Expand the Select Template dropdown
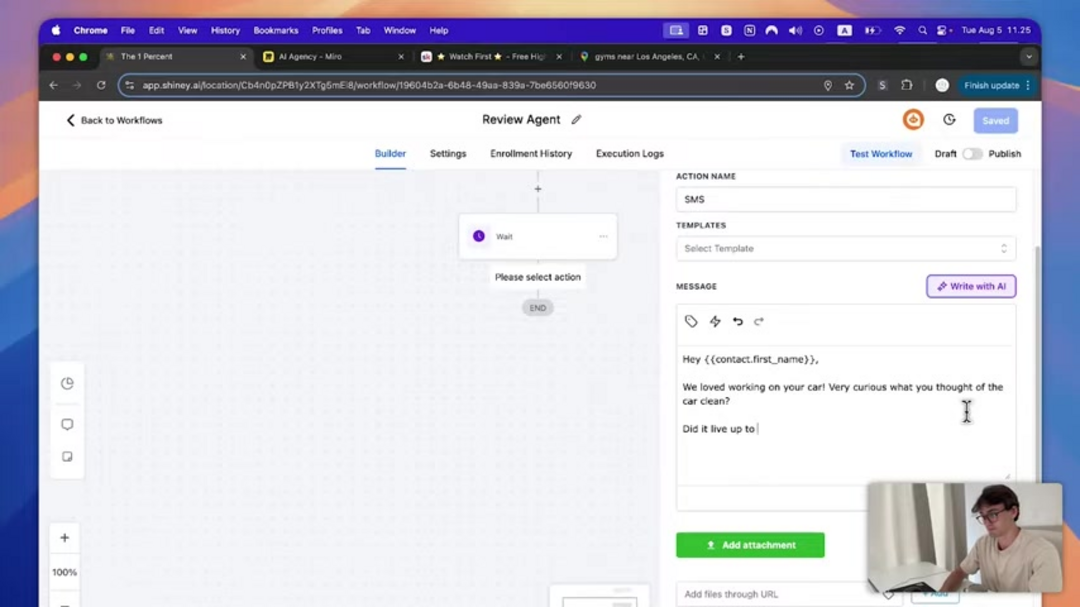Viewport: 1080px width, 607px height. tap(845, 248)
